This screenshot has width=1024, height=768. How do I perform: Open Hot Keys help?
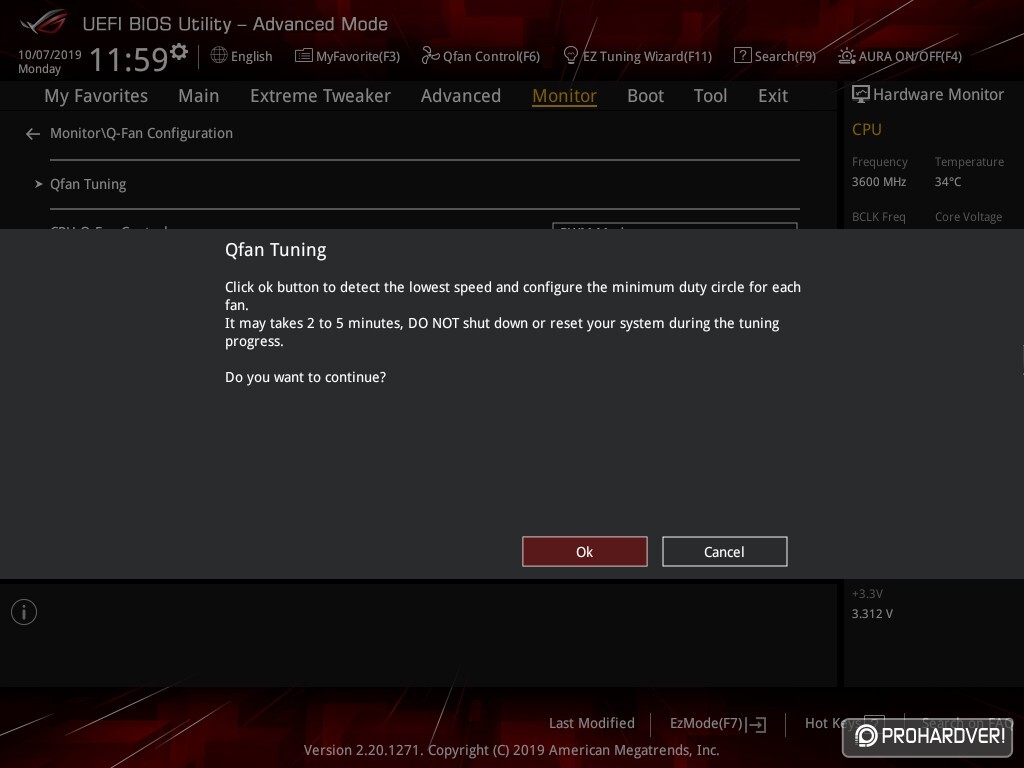[844, 723]
